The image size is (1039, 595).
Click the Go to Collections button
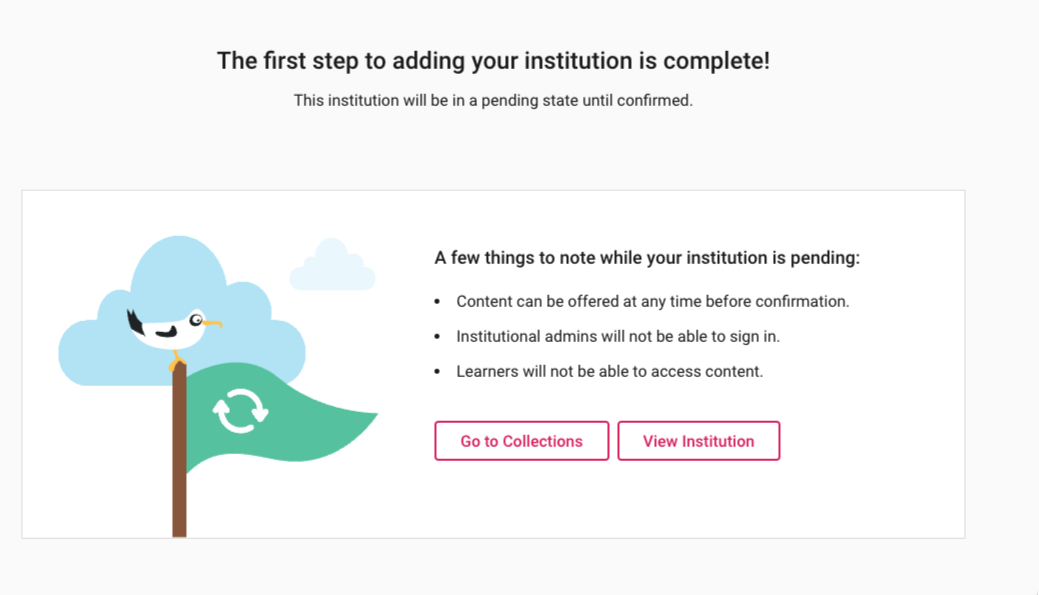coord(521,441)
